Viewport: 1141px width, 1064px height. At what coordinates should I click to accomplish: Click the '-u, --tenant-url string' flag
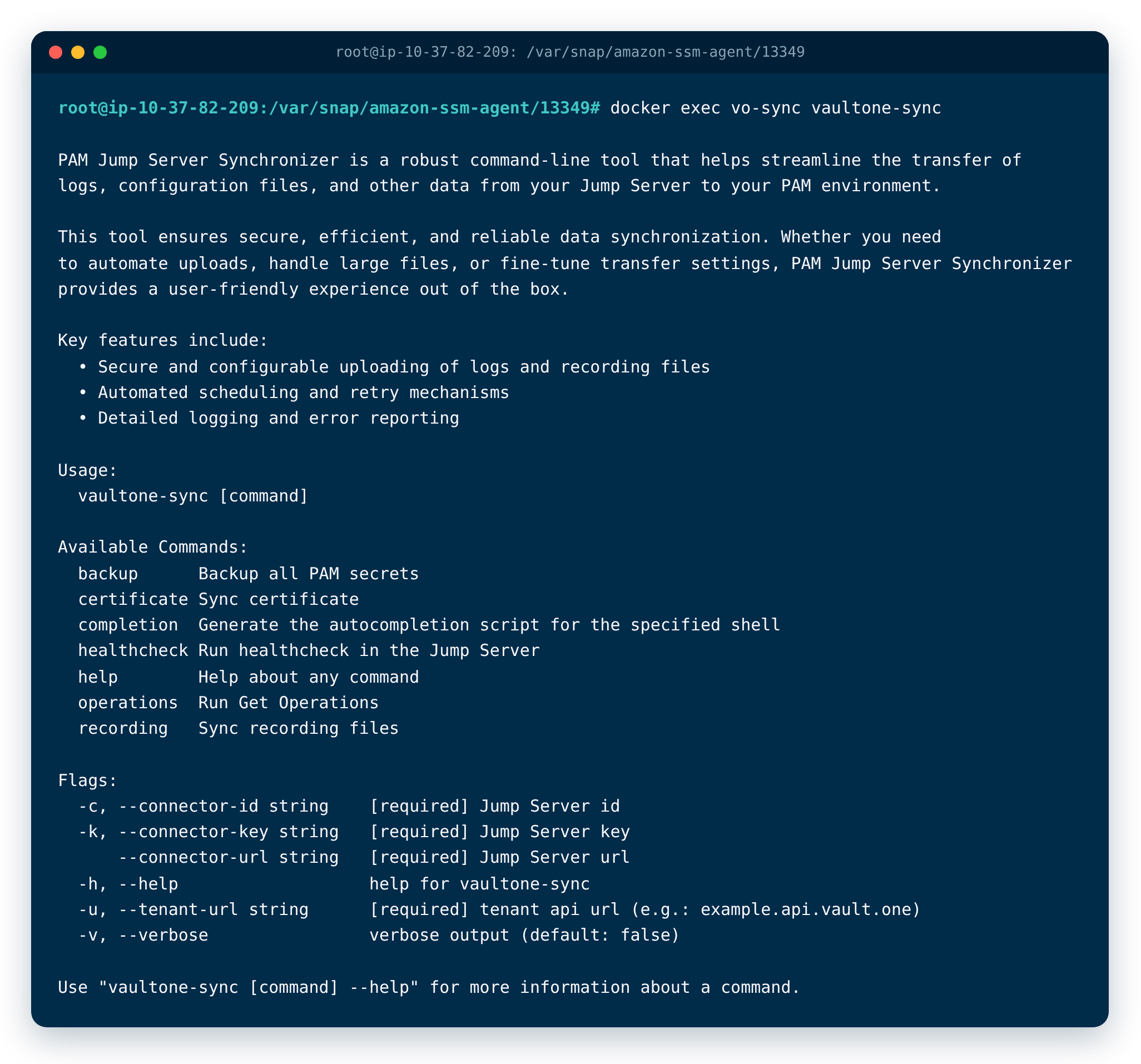(x=194, y=909)
